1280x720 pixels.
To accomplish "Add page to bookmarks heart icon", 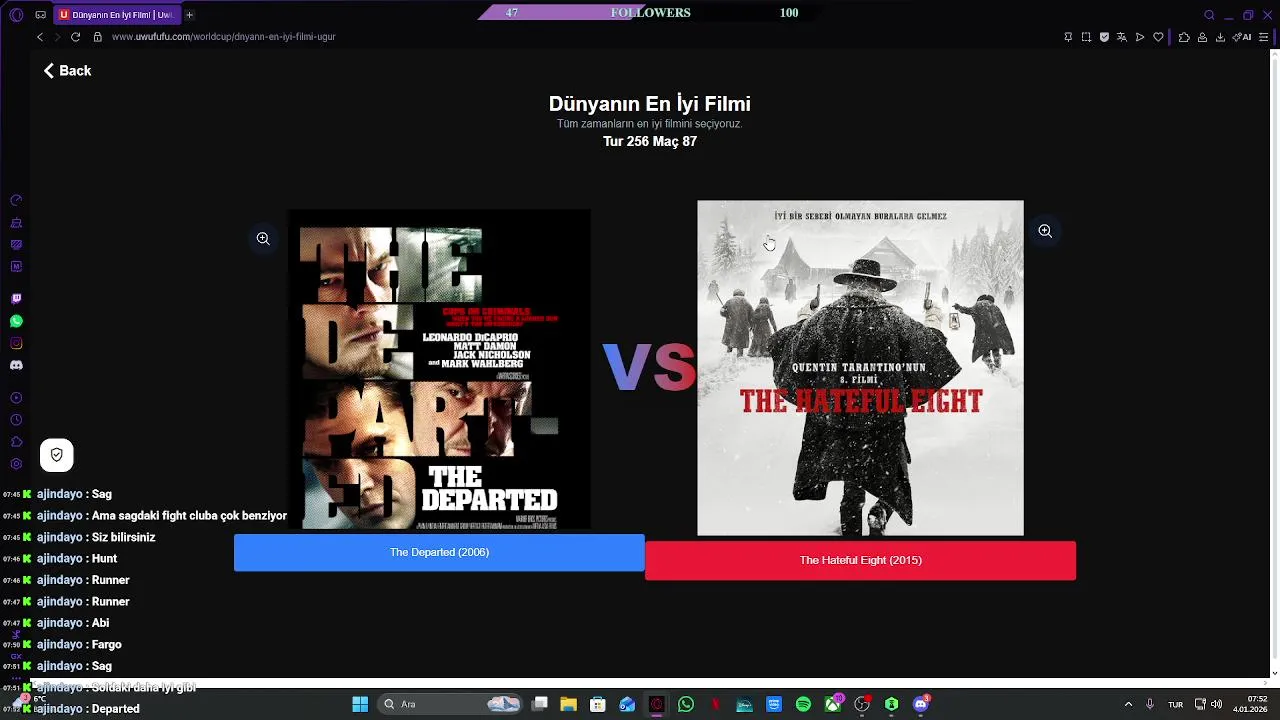I will click(1158, 37).
